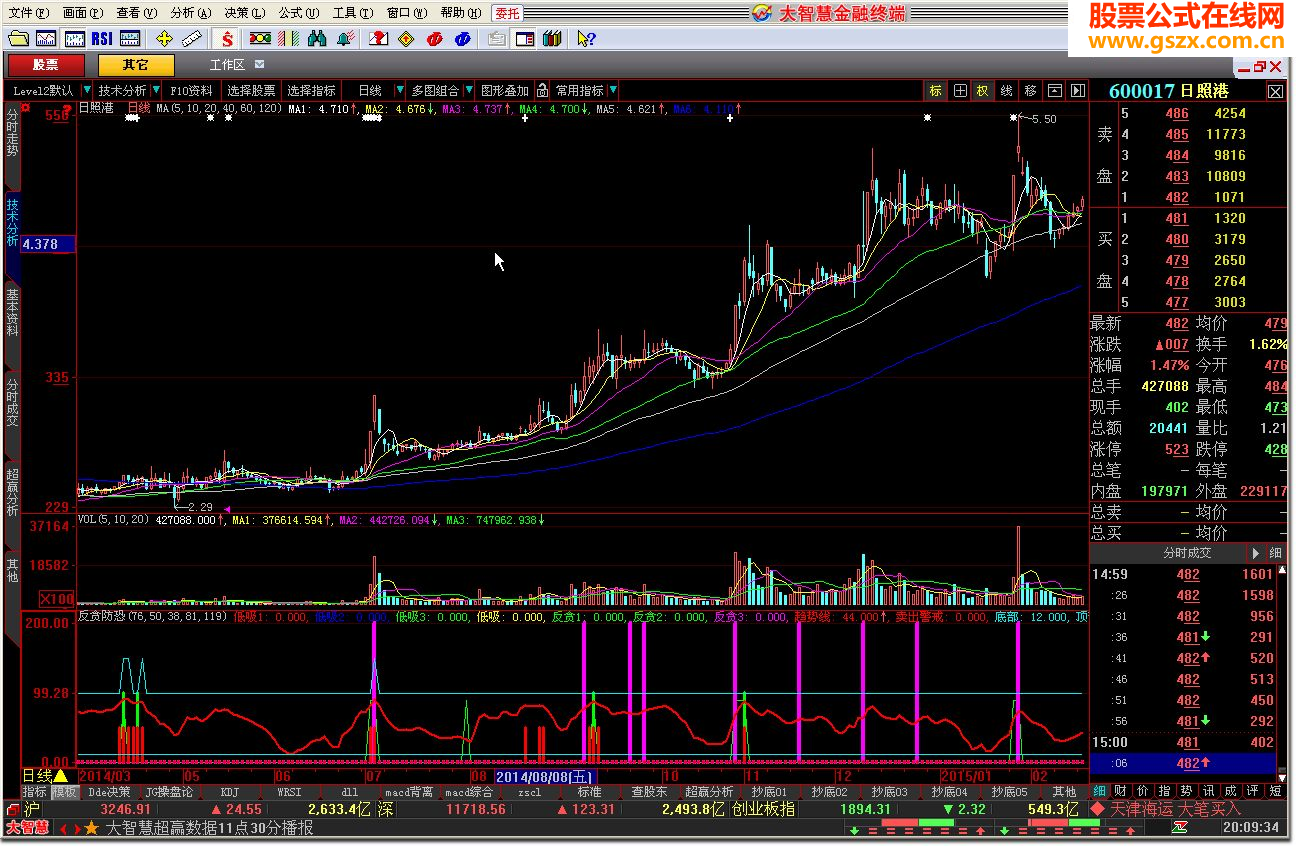Select the ruler measuring tool icon
1296x846 pixels.
192,39
